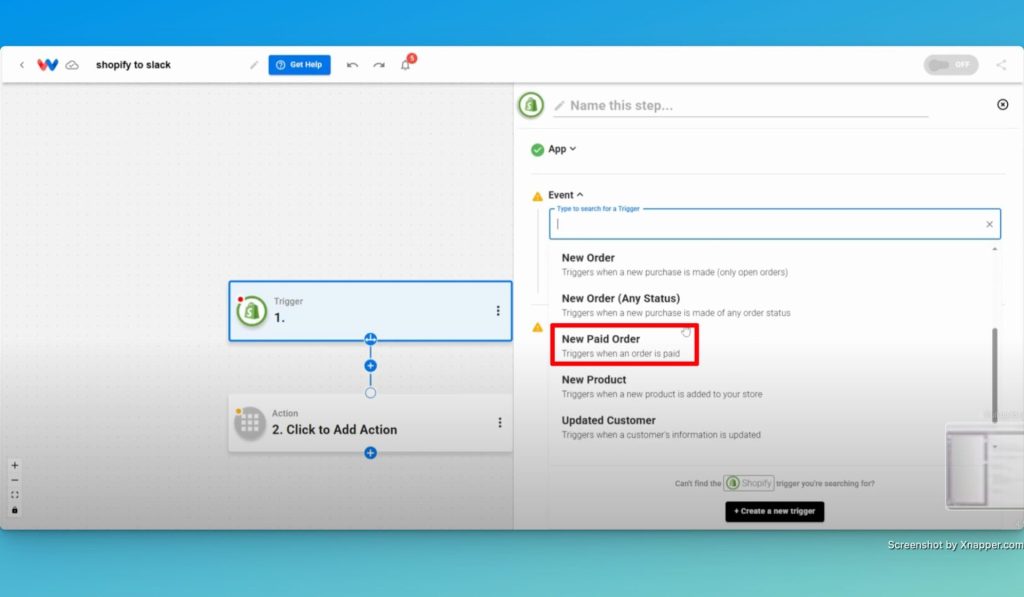Click the Shopify icon on Trigger node
The width and height of the screenshot is (1024, 597).
tap(251, 312)
